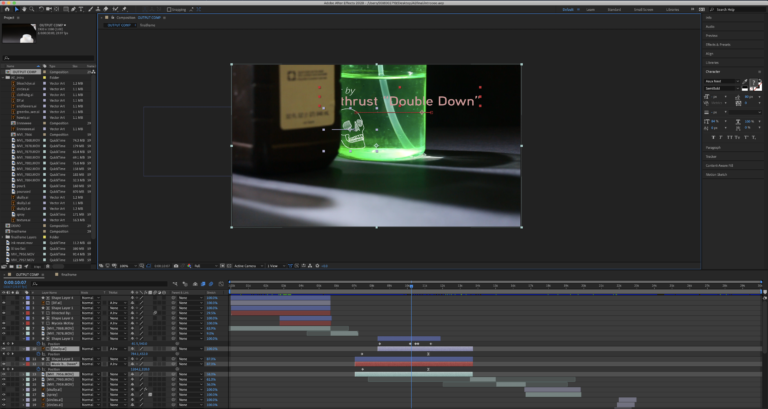Image resolution: width=768 pixels, height=409 pixels.
Task: Click the red label color of layer 4
Action: point(28,313)
